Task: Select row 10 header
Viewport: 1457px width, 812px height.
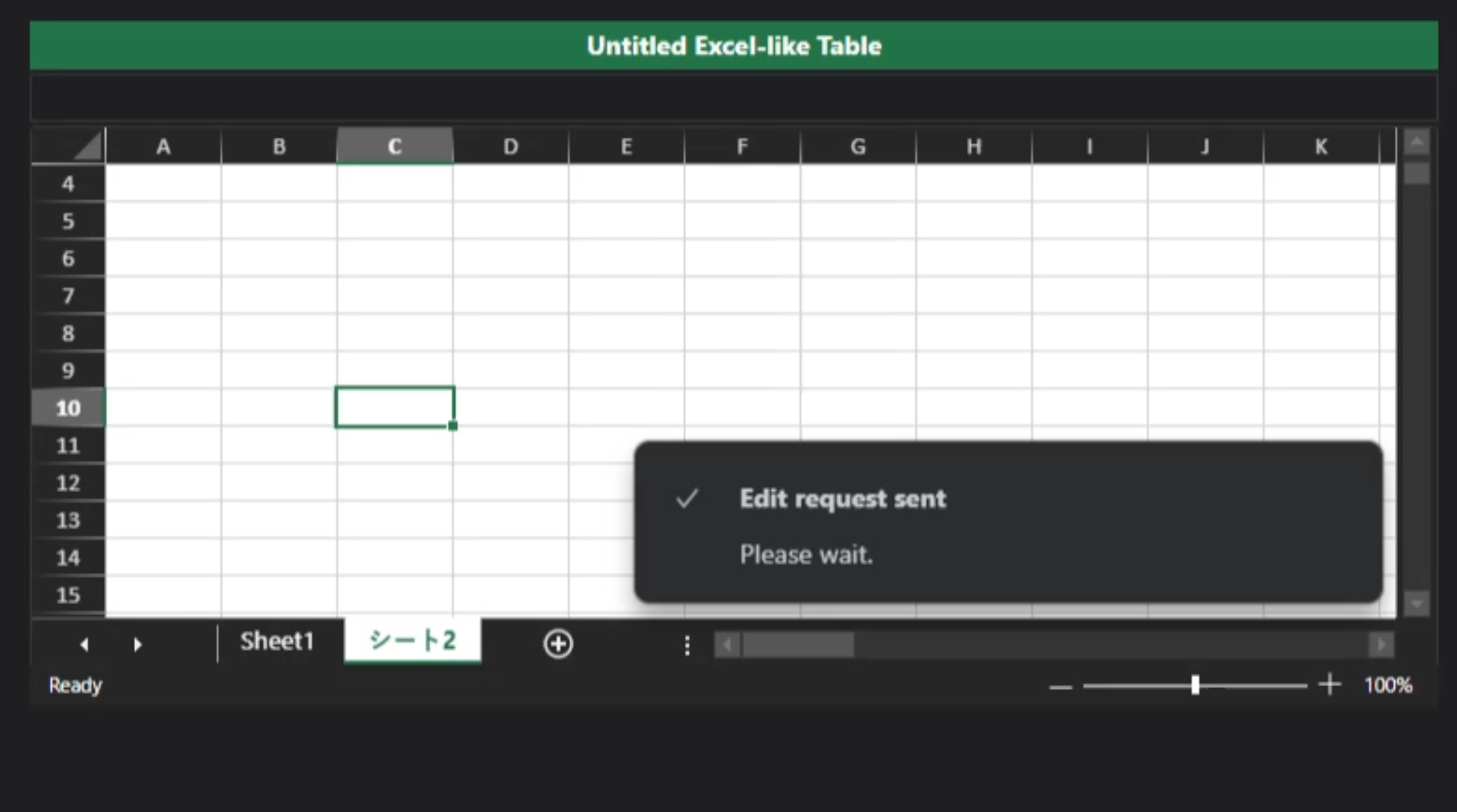Action: [68, 408]
